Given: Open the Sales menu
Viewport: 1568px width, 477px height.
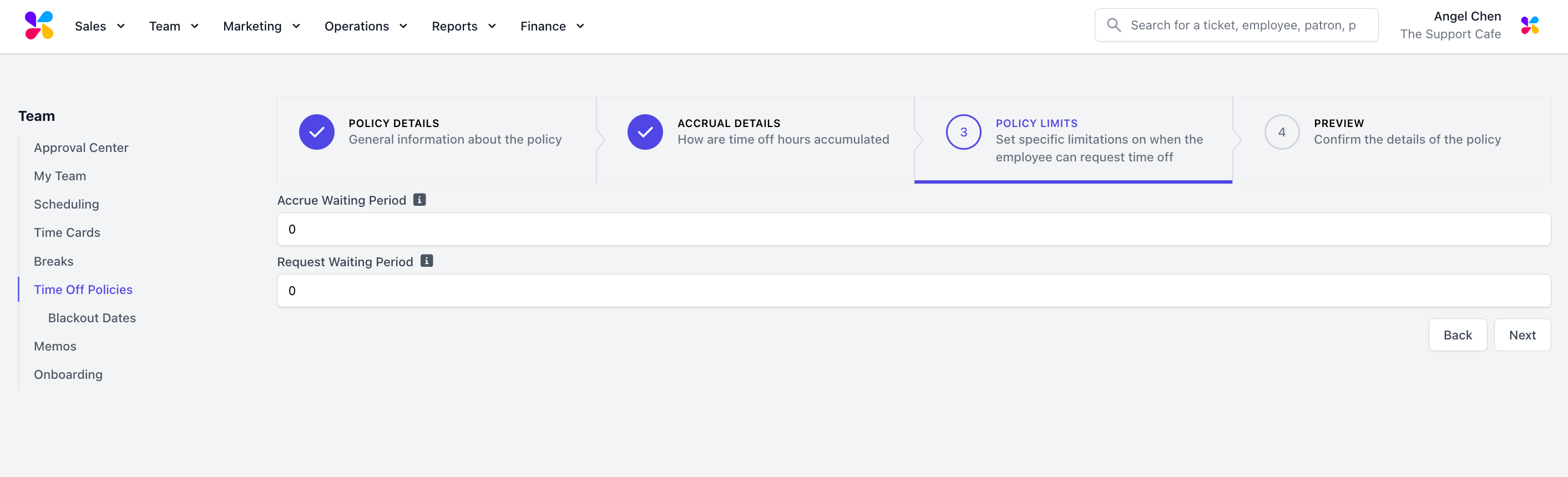Looking at the screenshot, I should [90, 26].
